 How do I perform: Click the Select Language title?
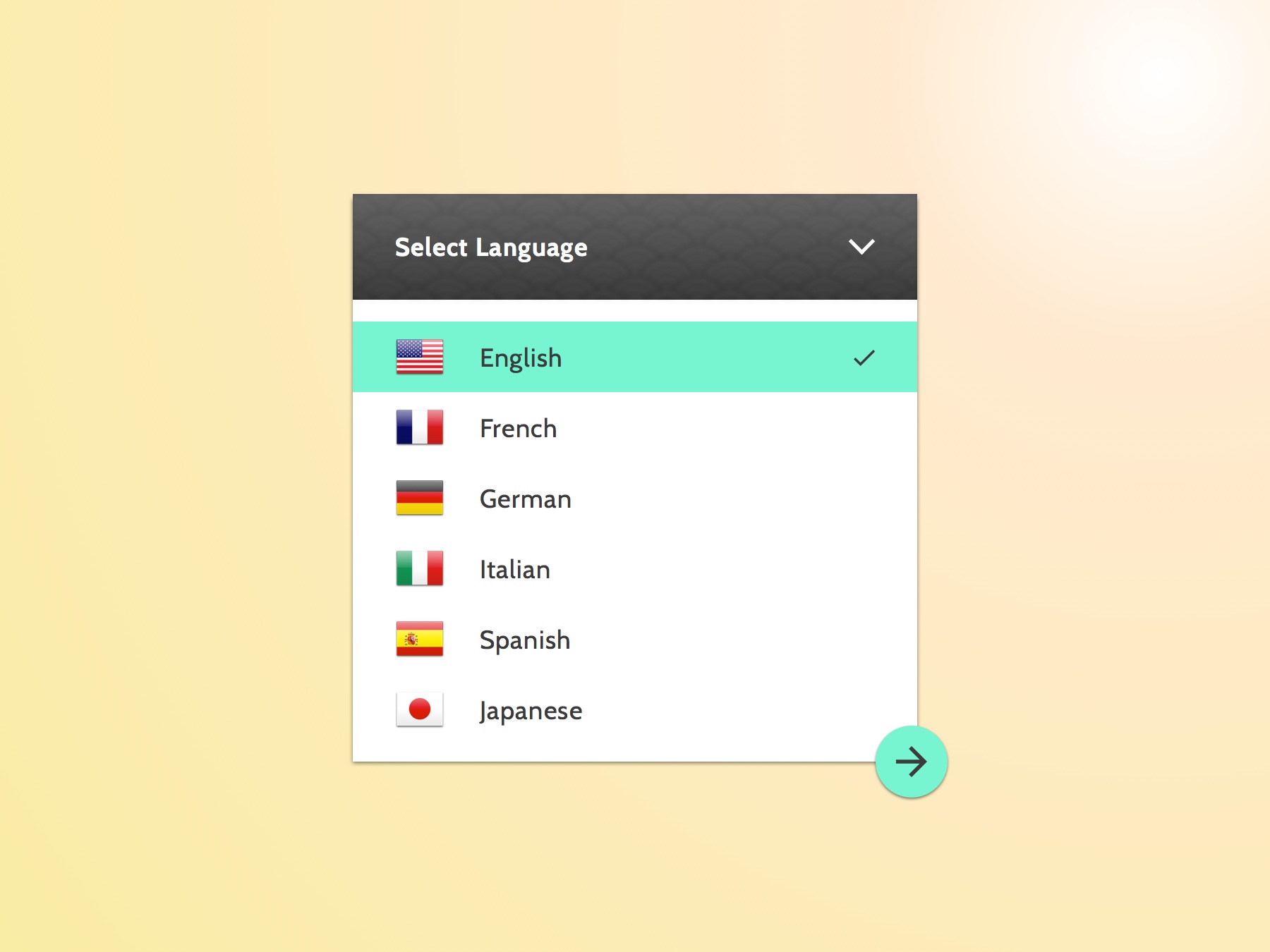pos(490,247)
